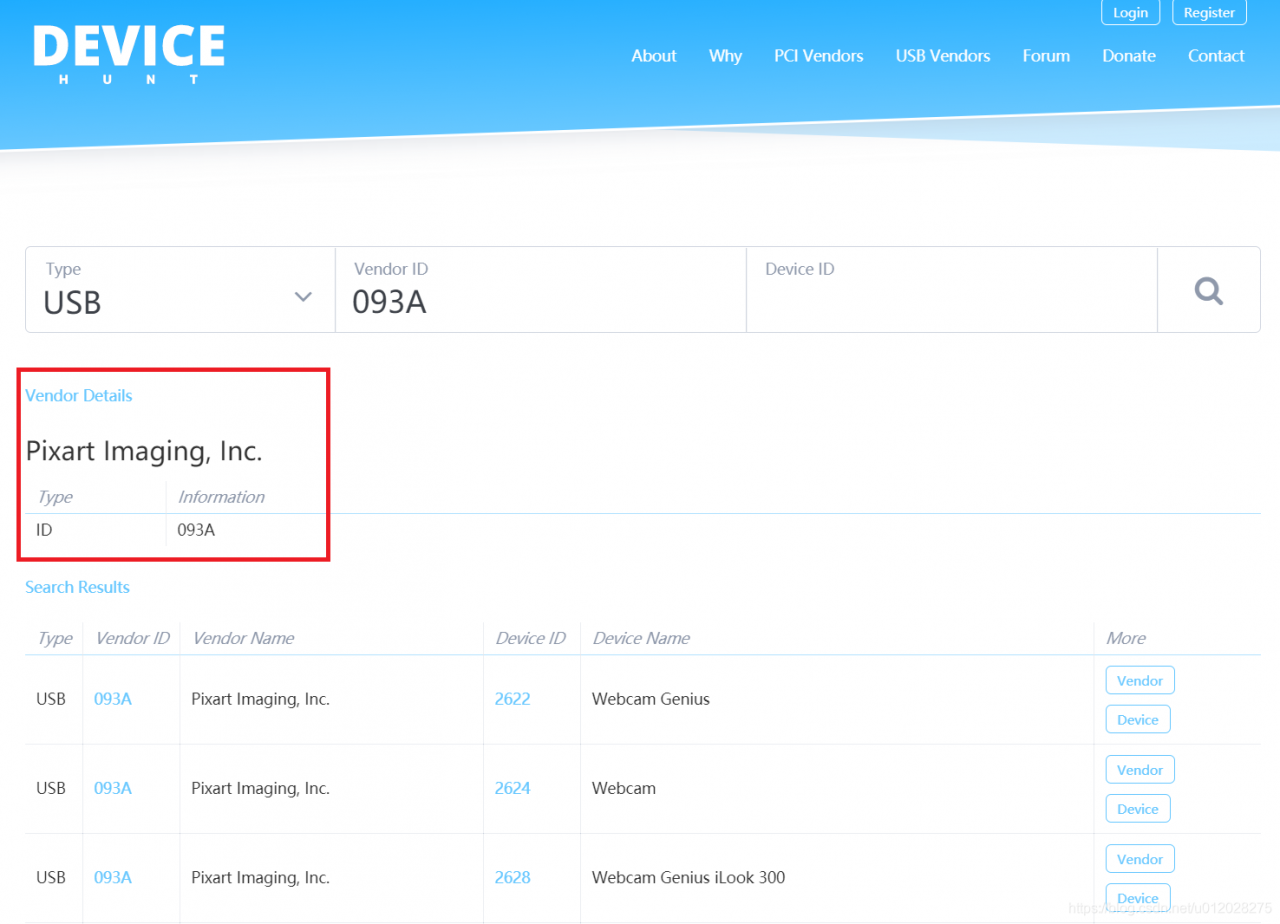Open device ID 2622 link
1280x924 pixels.
512,699
